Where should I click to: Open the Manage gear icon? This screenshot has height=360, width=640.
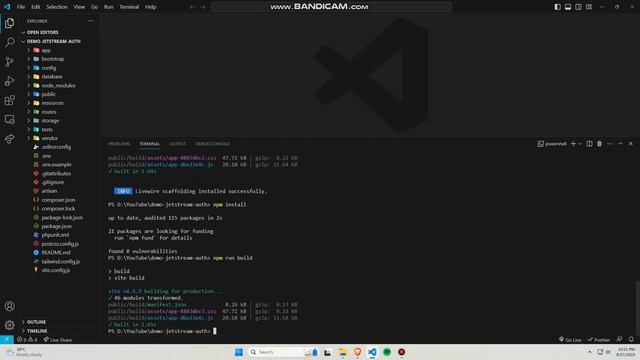9,325
